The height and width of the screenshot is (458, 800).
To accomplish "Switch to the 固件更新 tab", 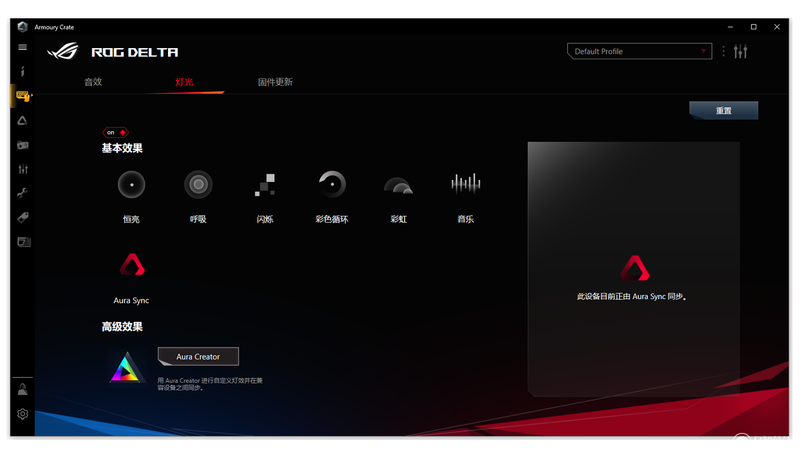I will [275, 82].
